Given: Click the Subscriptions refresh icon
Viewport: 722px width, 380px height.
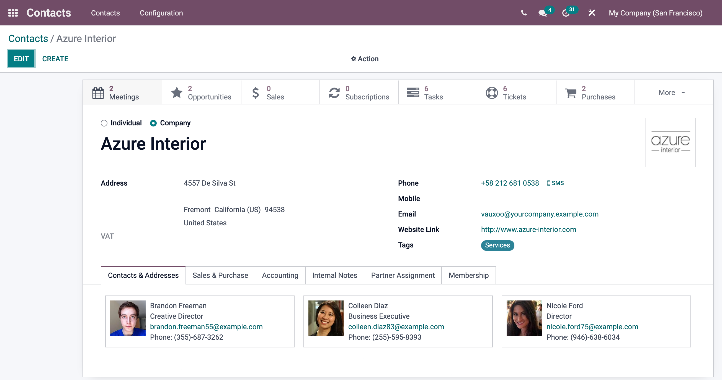Looking at the screenshot, I should [334, 93].
